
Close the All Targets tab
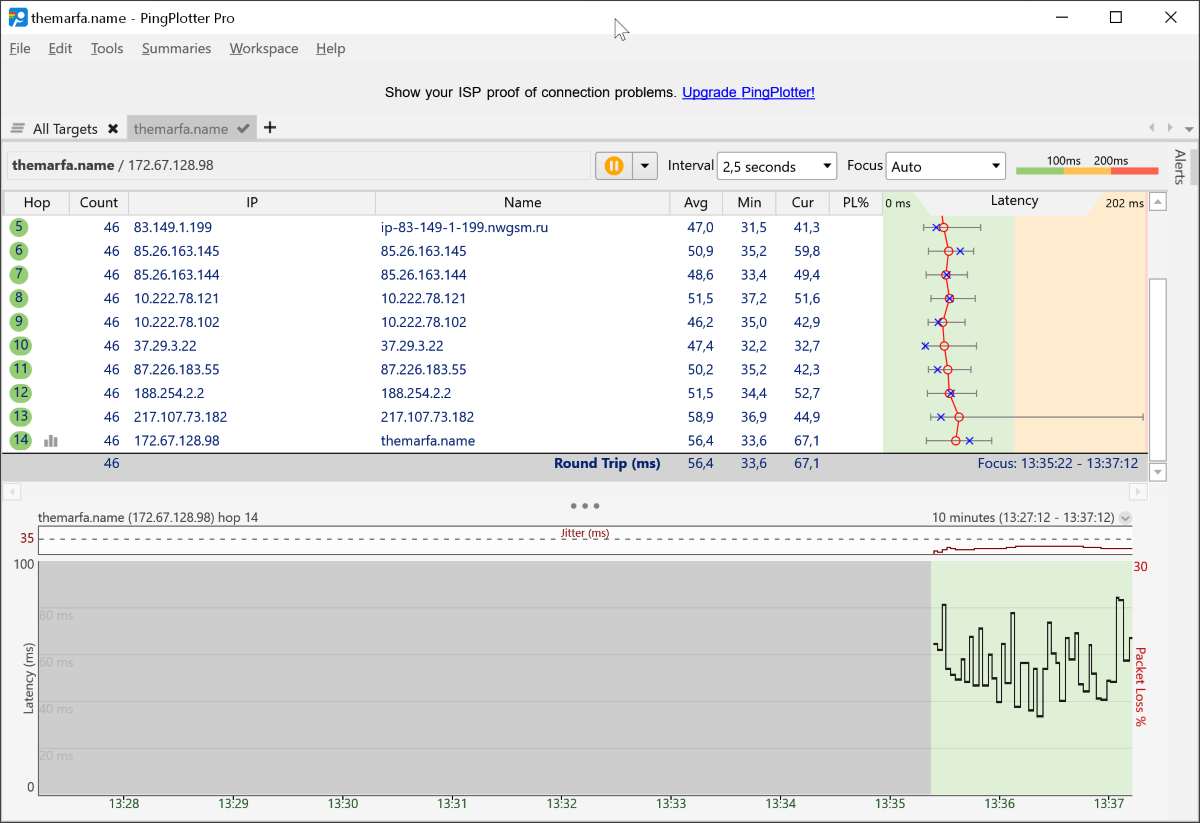[x=113, y=129]
